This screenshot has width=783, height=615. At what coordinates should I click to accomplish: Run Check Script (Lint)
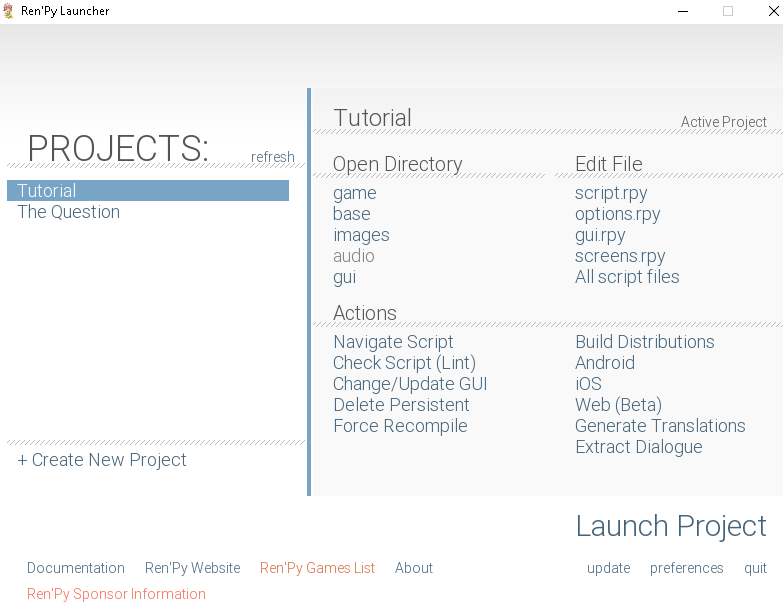(404, 363)
